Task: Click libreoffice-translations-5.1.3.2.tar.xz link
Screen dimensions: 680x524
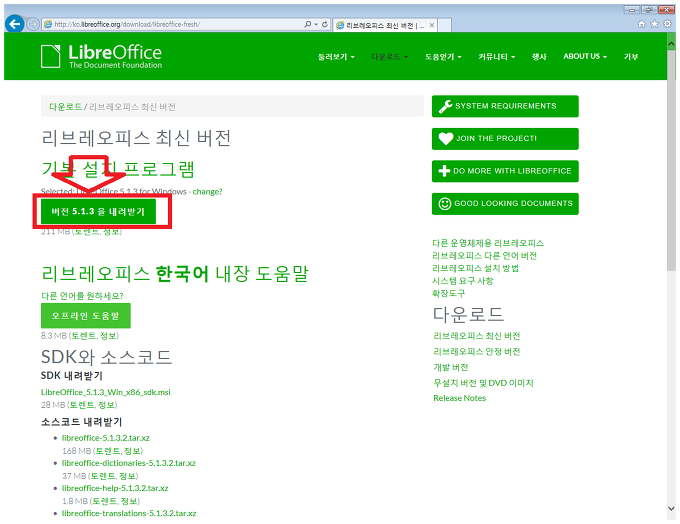Action: (129, 514)
